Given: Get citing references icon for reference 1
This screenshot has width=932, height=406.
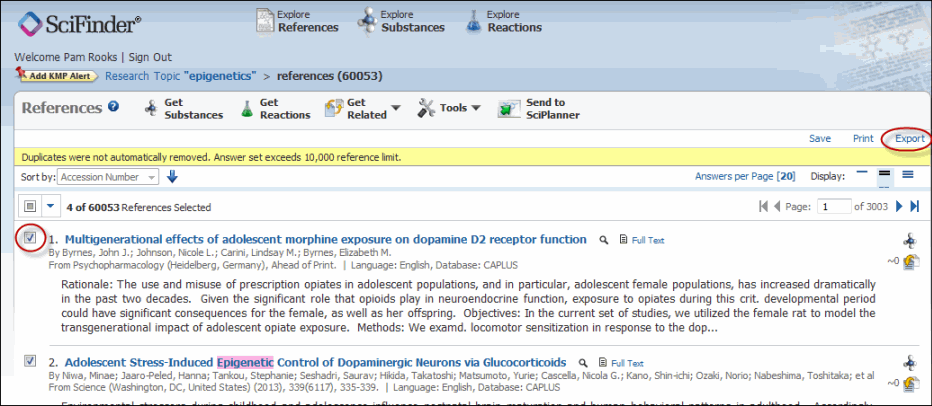Looking at the screenshot, I should coord(909,261).
